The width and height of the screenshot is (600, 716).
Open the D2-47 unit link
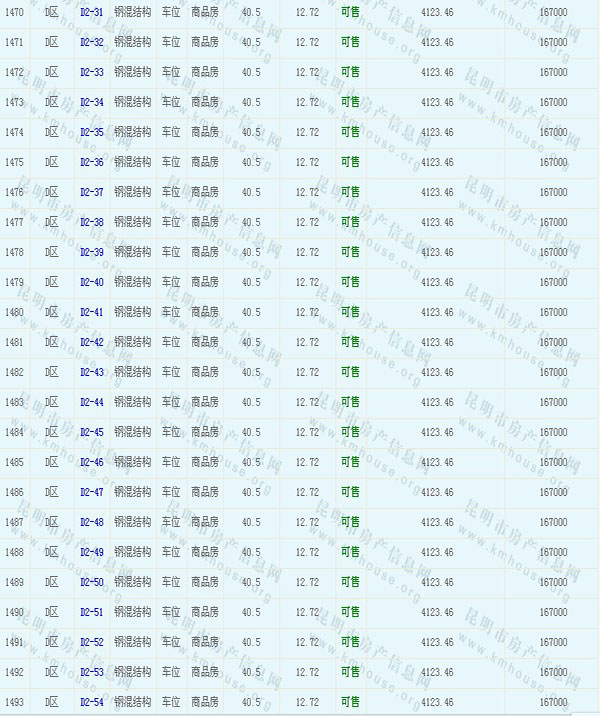(91, 492)
